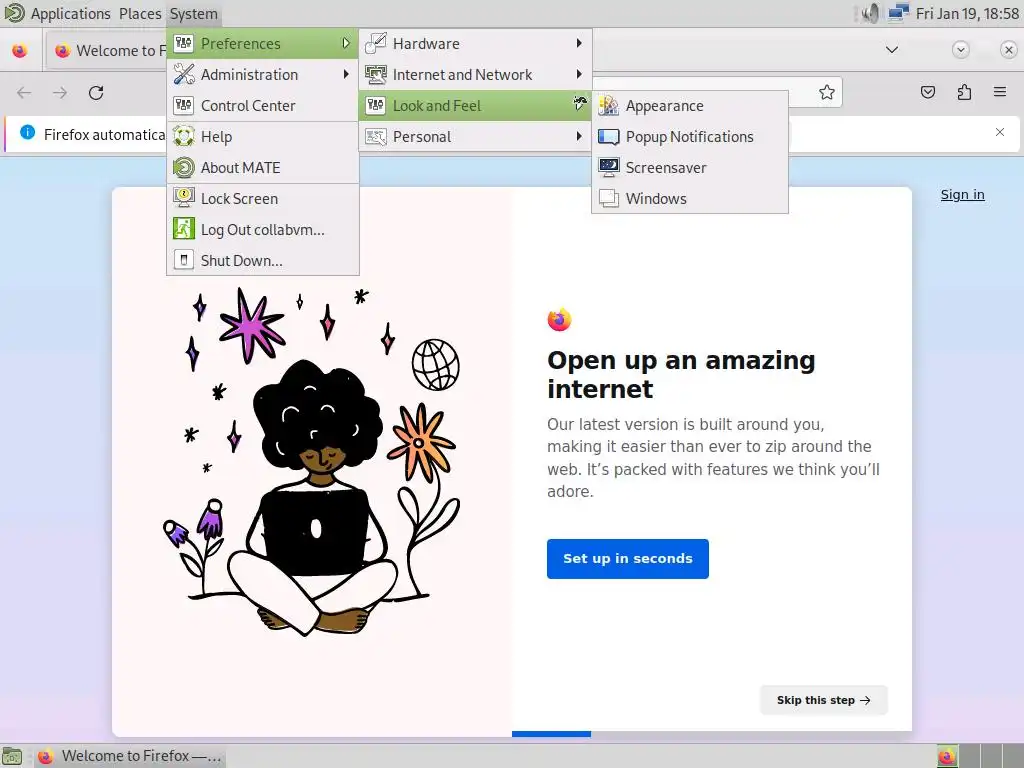Viewport: 1024px width, 768px height.
Task: Open the Appearance preferences item
Action: click(x=690, y=106)
